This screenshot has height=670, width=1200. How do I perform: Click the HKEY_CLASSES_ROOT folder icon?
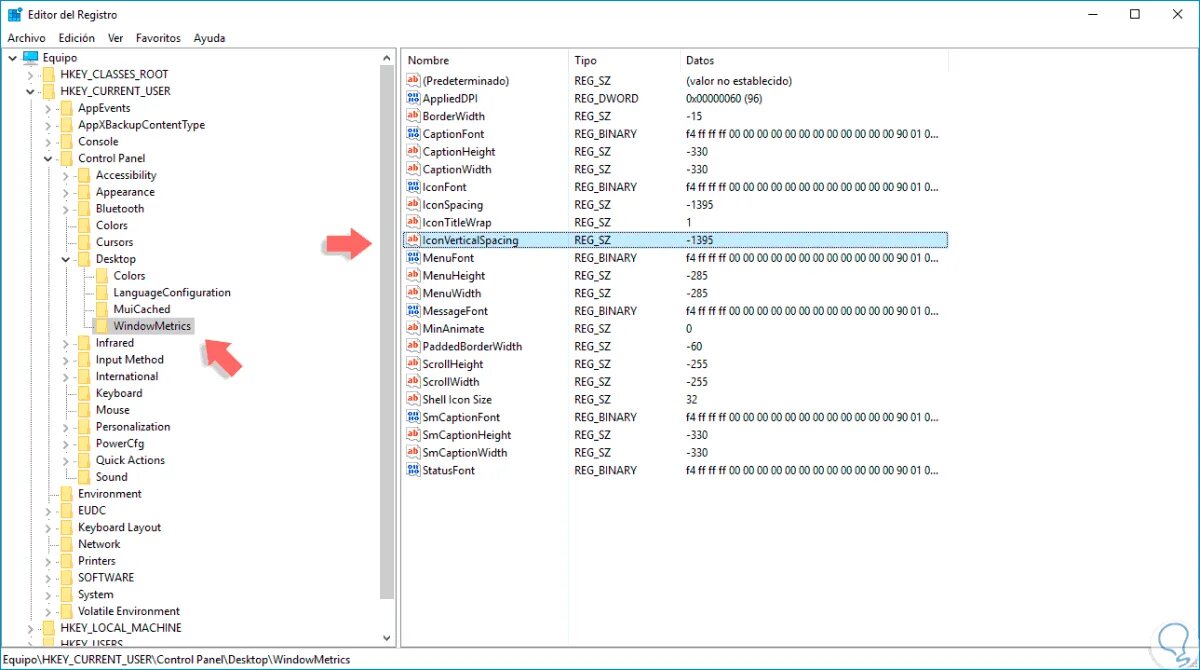(x=49, y=74)
